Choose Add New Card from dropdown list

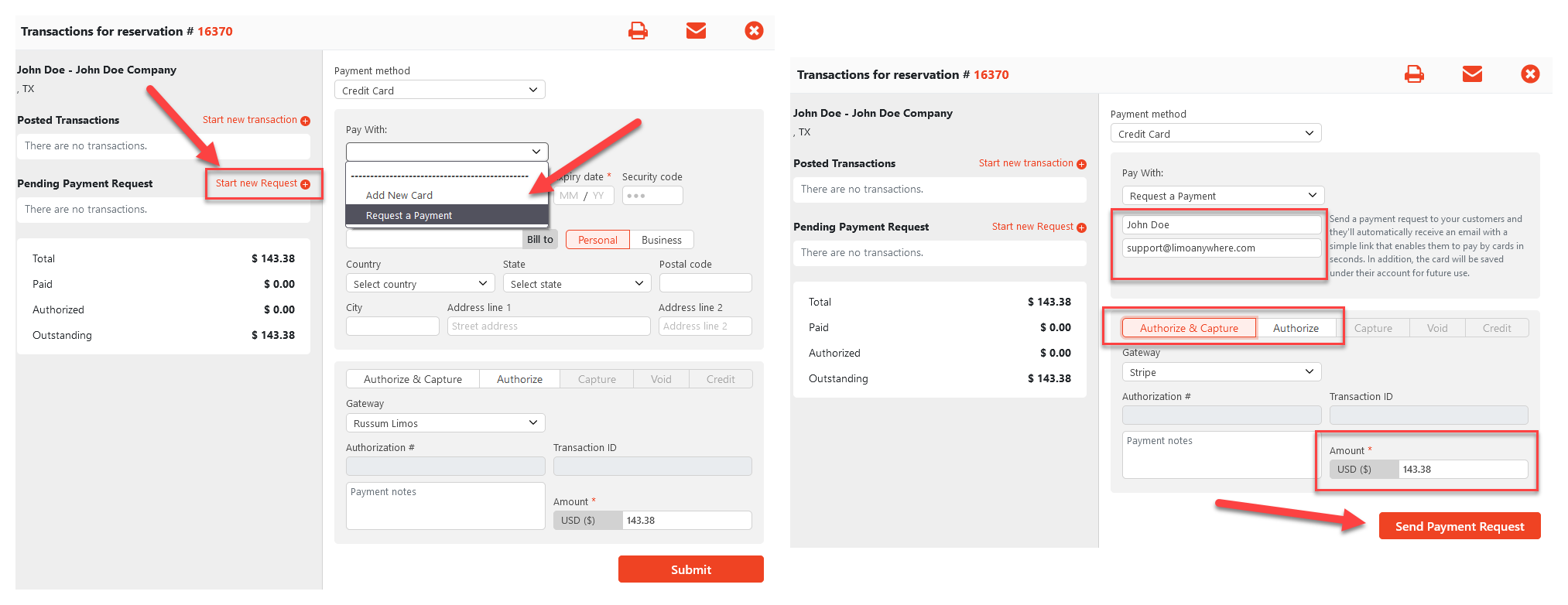click(399, 196)
